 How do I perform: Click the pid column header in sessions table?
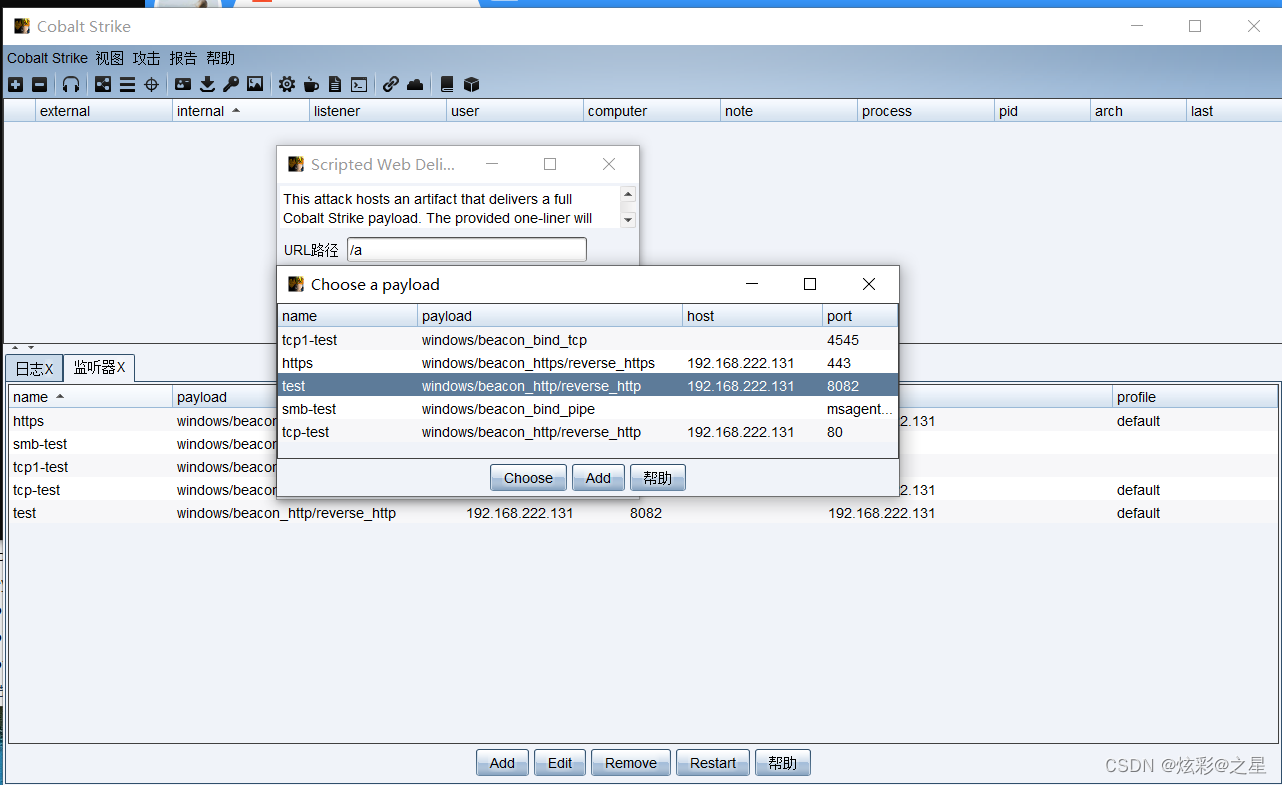point(1043,111)
